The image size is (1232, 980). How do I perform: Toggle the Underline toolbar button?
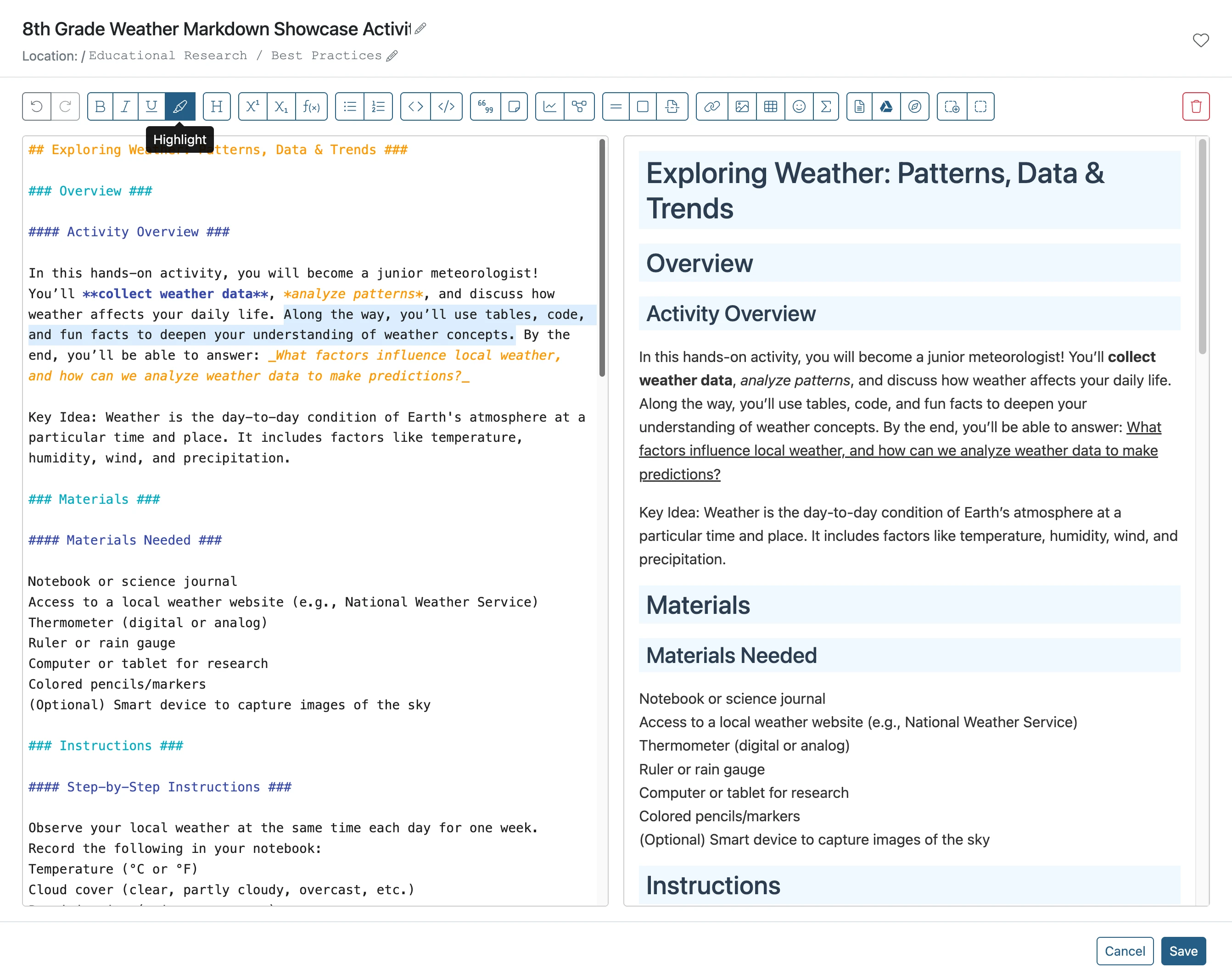[x=151, y=106]
